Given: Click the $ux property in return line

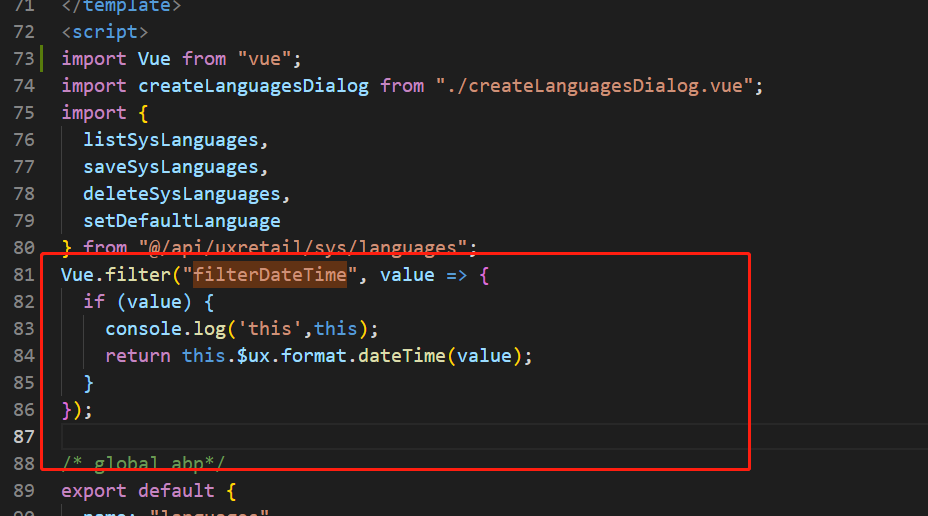Looking at the screenshot, I should 253,356.
